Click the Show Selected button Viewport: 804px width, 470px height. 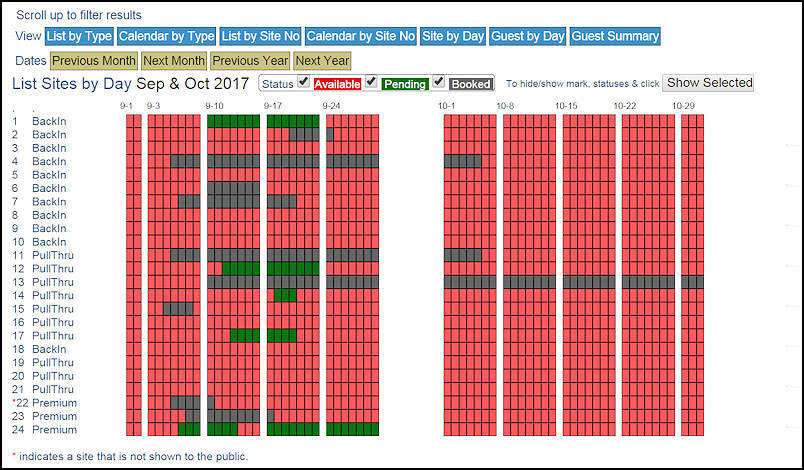[x=709, y=83]
